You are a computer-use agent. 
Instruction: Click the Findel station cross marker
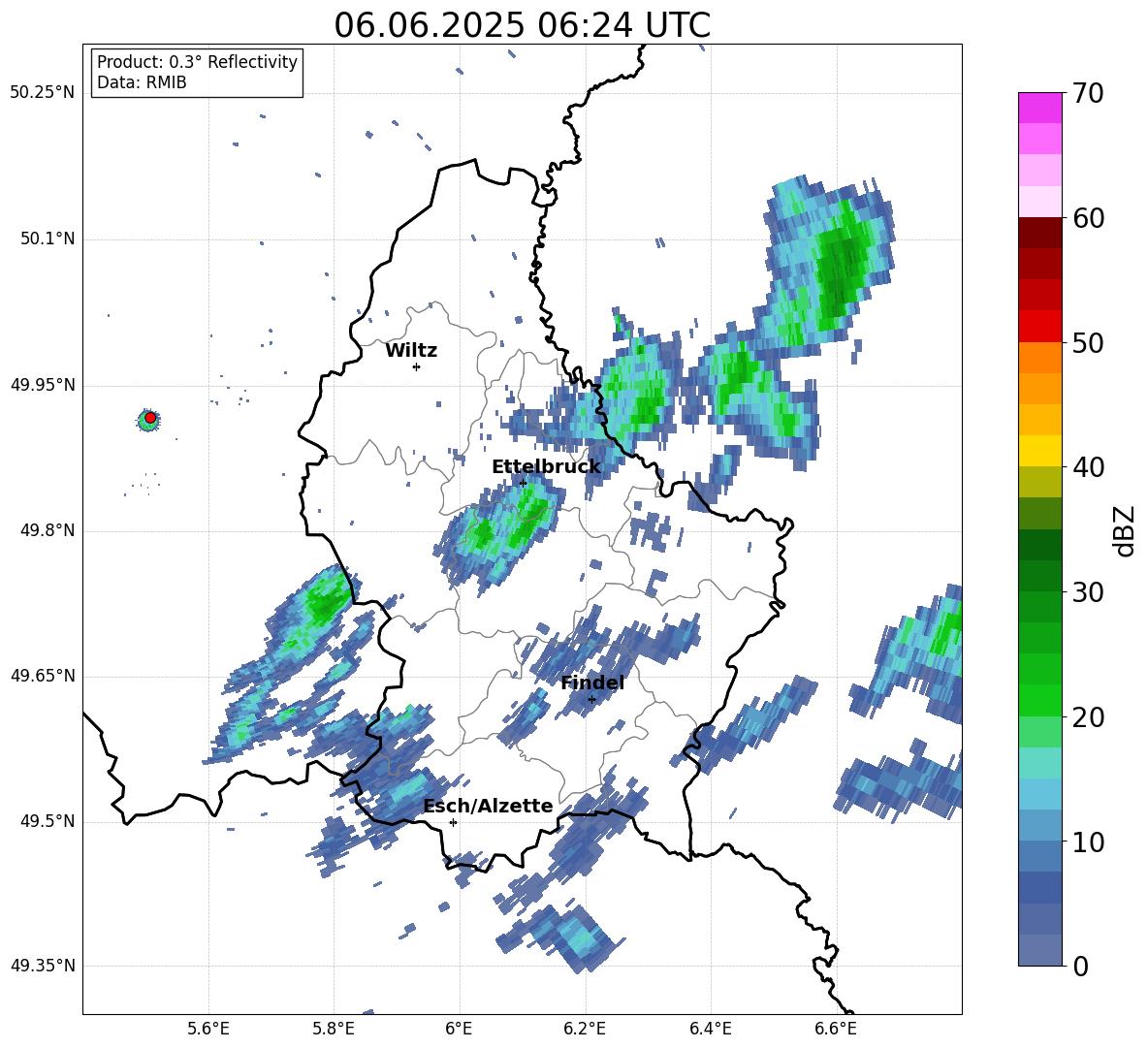591,699
